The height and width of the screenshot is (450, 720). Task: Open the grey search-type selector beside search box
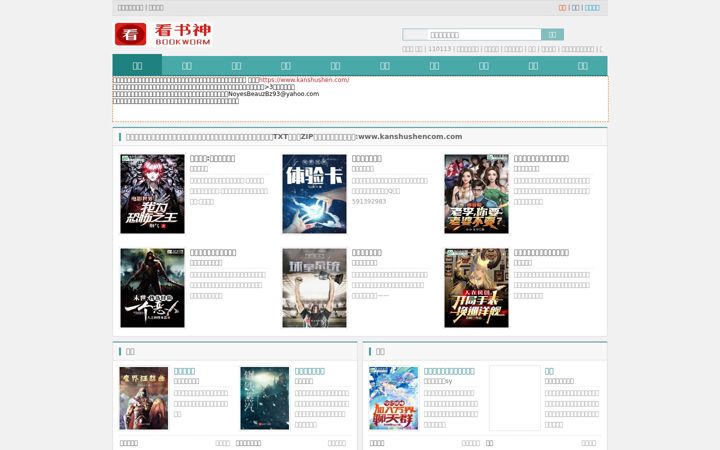click(415, 34)
